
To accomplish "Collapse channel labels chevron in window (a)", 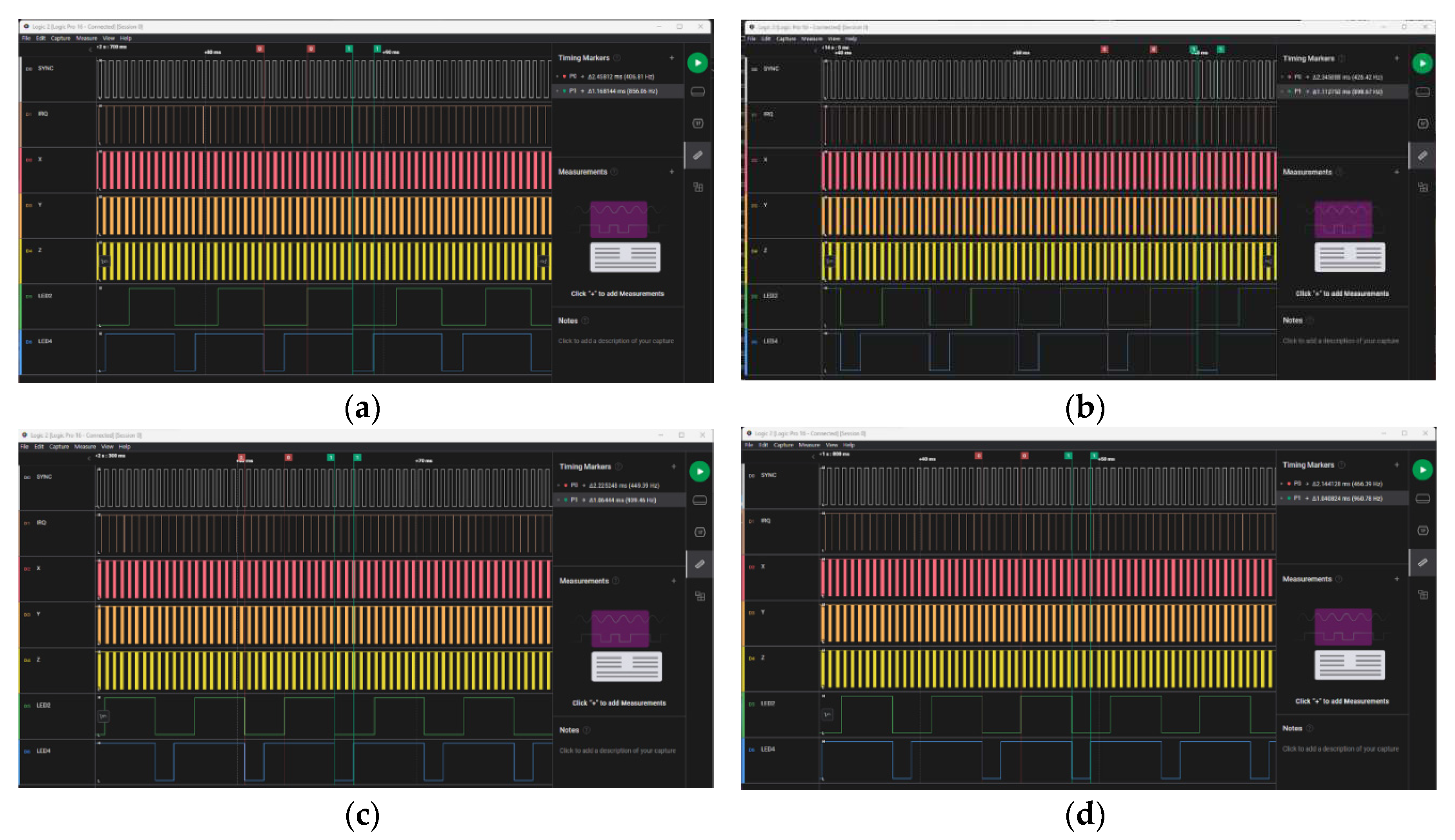I will pos(90,50).
